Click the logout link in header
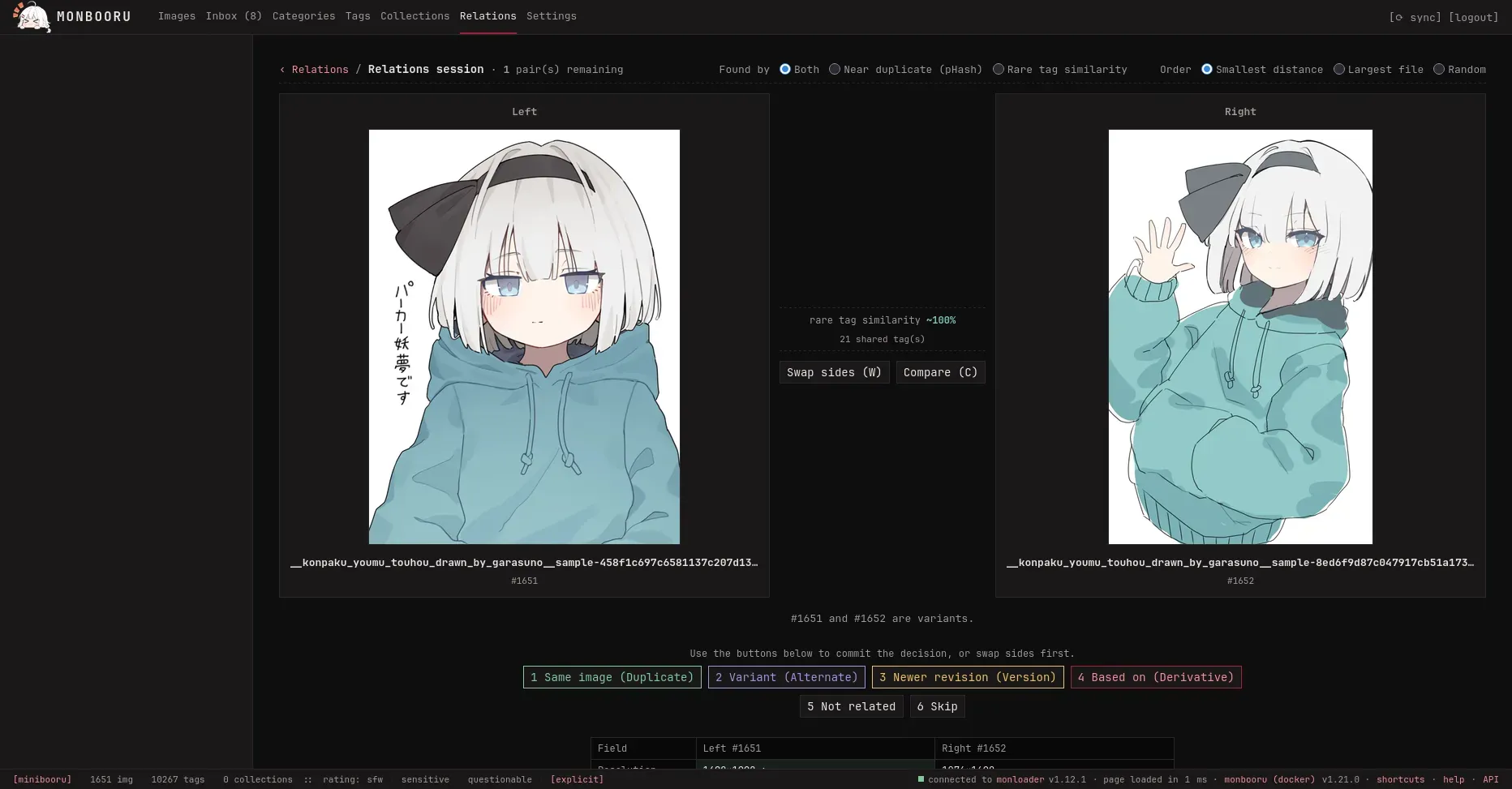This screenshot has width=1512, height=789. point(1473,17)
